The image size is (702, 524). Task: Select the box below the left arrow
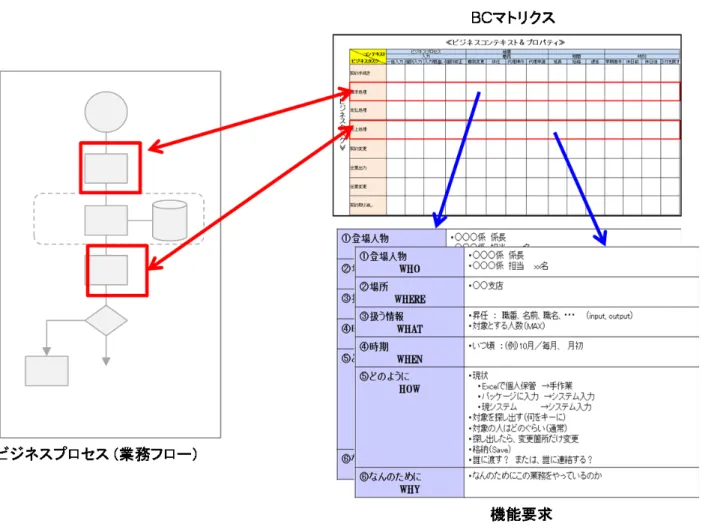(47, 371)
